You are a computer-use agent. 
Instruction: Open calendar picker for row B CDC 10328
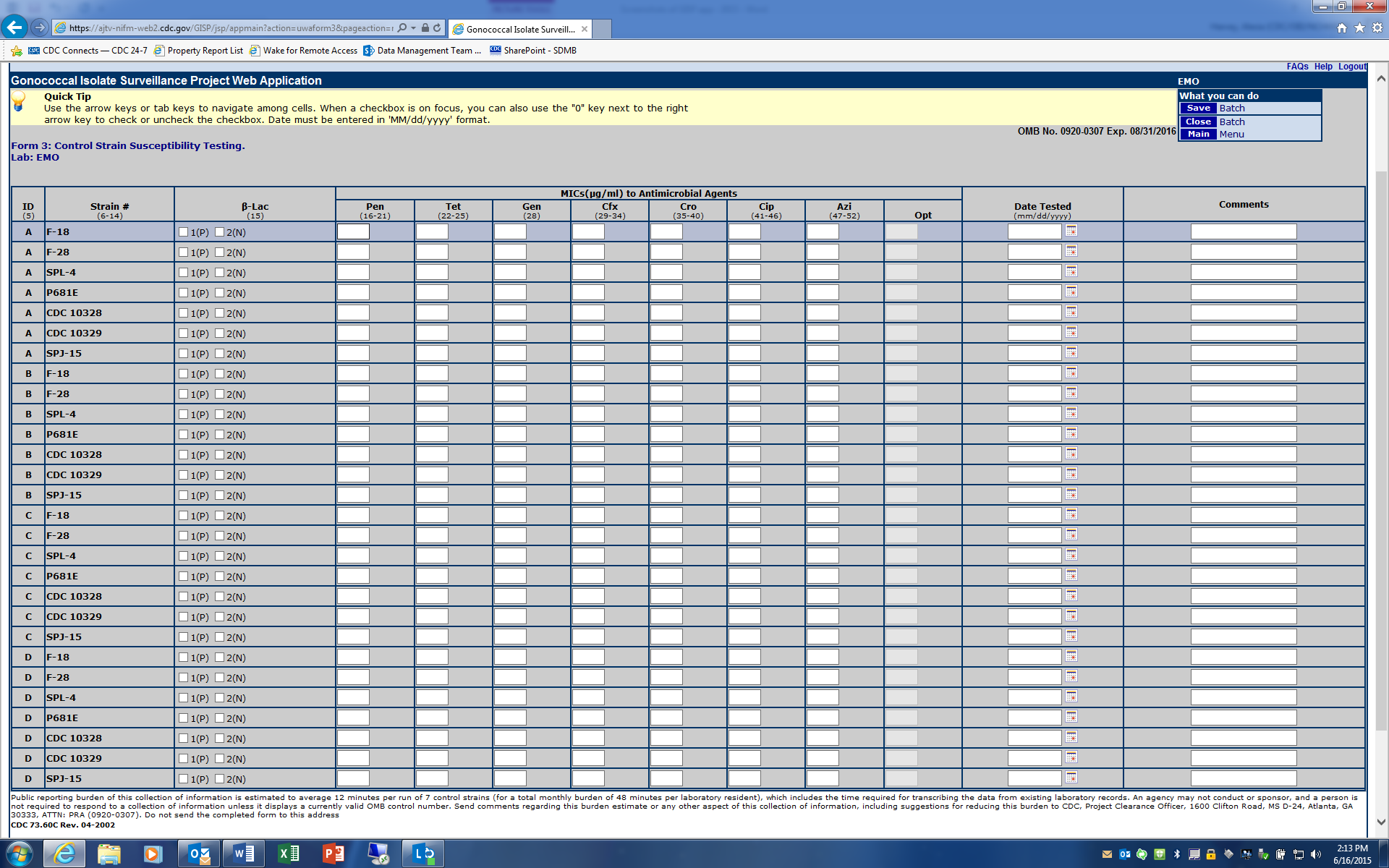point(1071,454)
